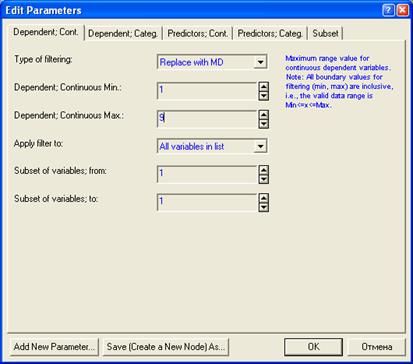
Task: Decrease Dependent Continuous Max. with down spinner
Action: point(263,124)
